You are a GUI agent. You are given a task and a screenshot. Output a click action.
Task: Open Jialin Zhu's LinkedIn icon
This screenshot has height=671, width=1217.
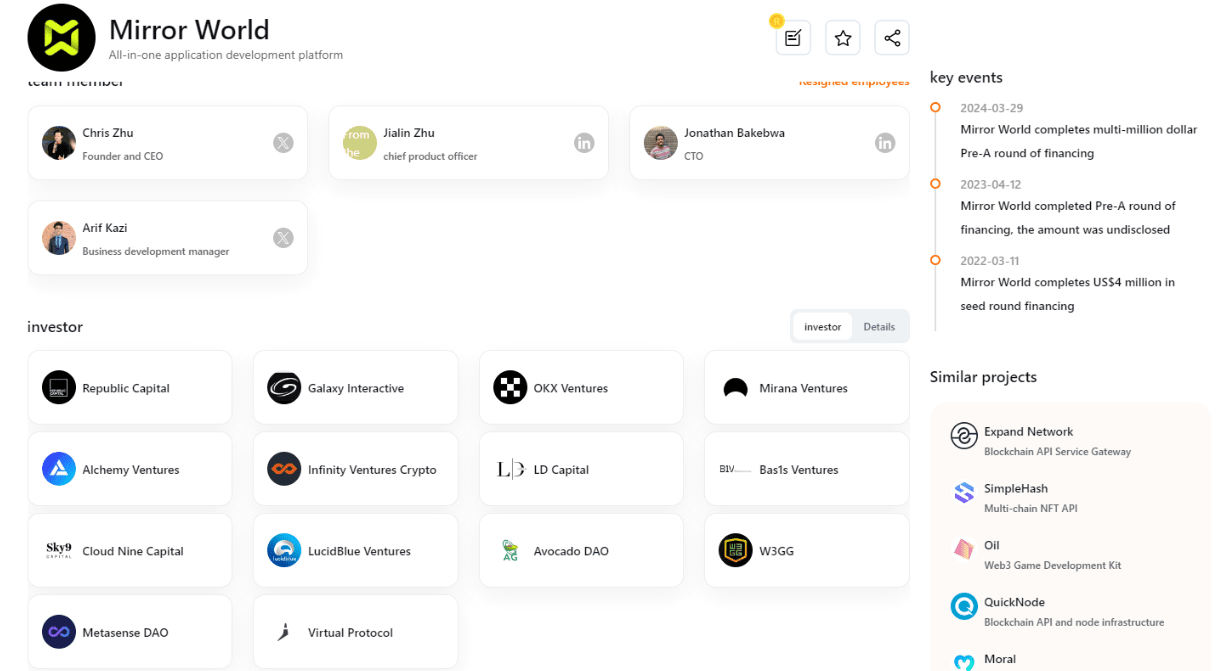click(x=584, y=143)
